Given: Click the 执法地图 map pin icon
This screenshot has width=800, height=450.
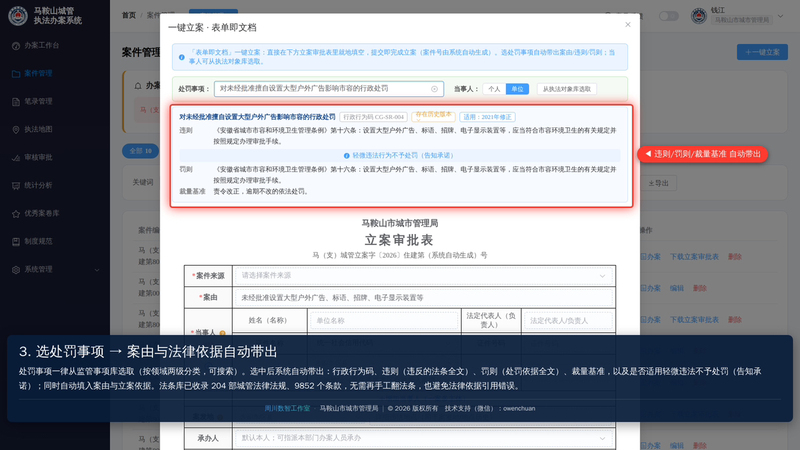Looking at the screenshot, I should click(x=16, y=130).
